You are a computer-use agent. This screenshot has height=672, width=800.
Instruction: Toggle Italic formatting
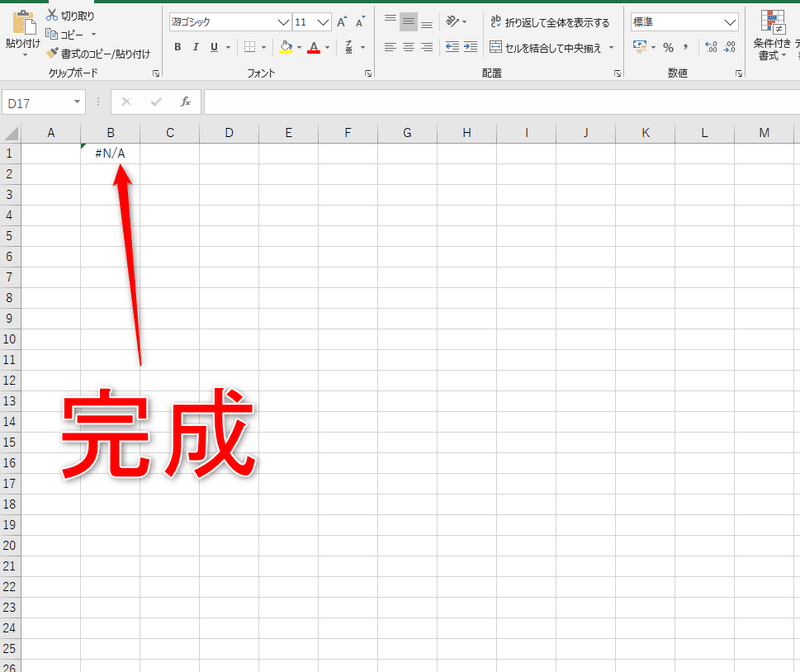pos(195,47)
